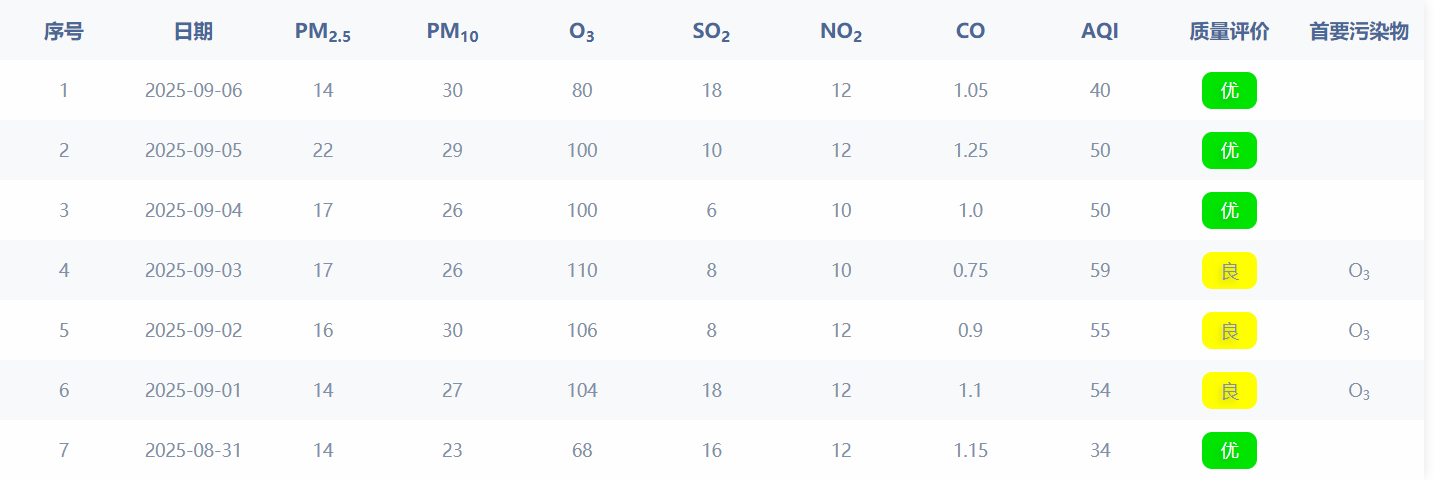Select the 序号 column header
Image resolution: width=1434 pixels, height=480 pixels.
(64, 32)
